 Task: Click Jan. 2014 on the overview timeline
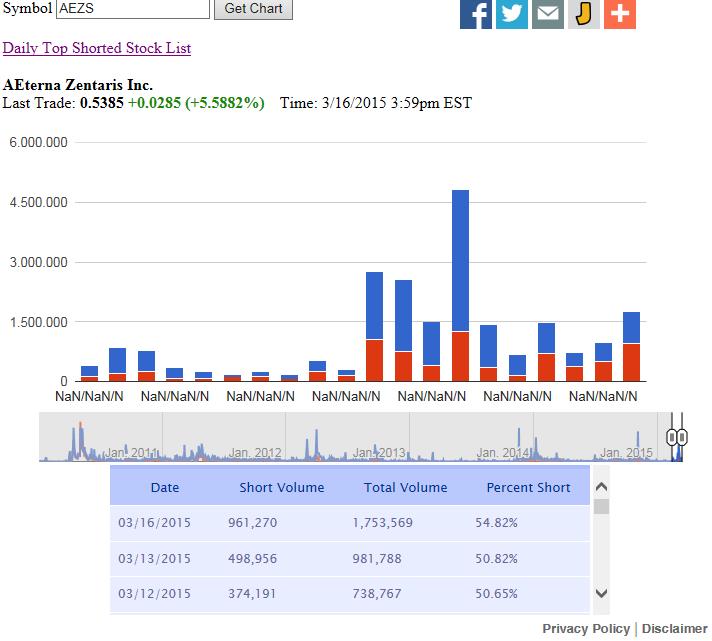[x=503, y=453]
